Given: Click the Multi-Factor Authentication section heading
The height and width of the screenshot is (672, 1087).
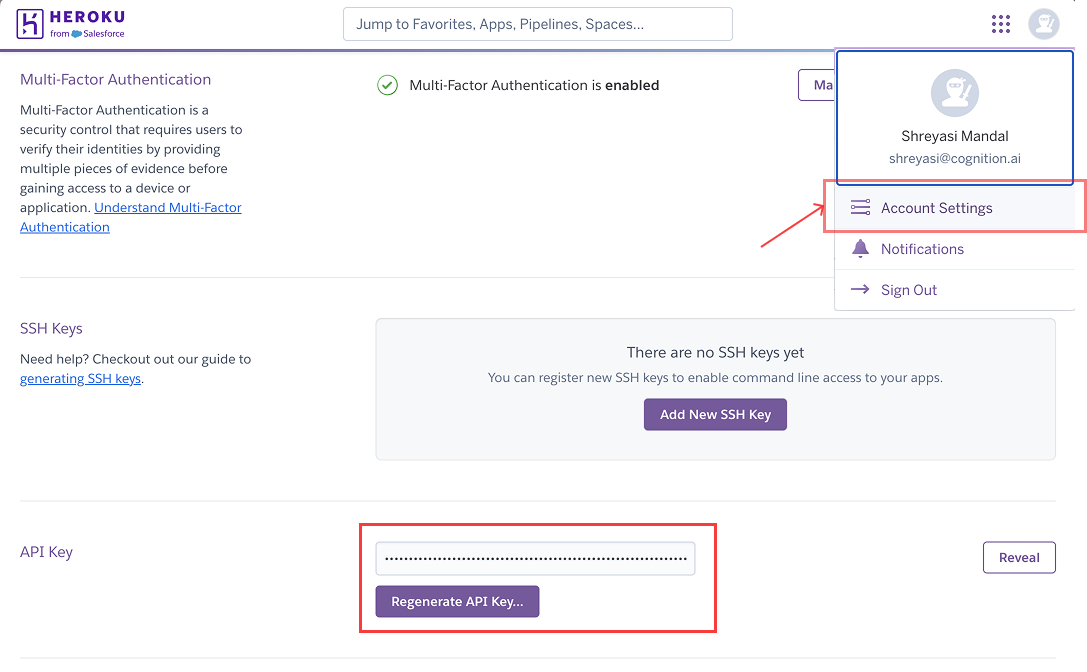Looking at the screenshot, I should point(115,79).
